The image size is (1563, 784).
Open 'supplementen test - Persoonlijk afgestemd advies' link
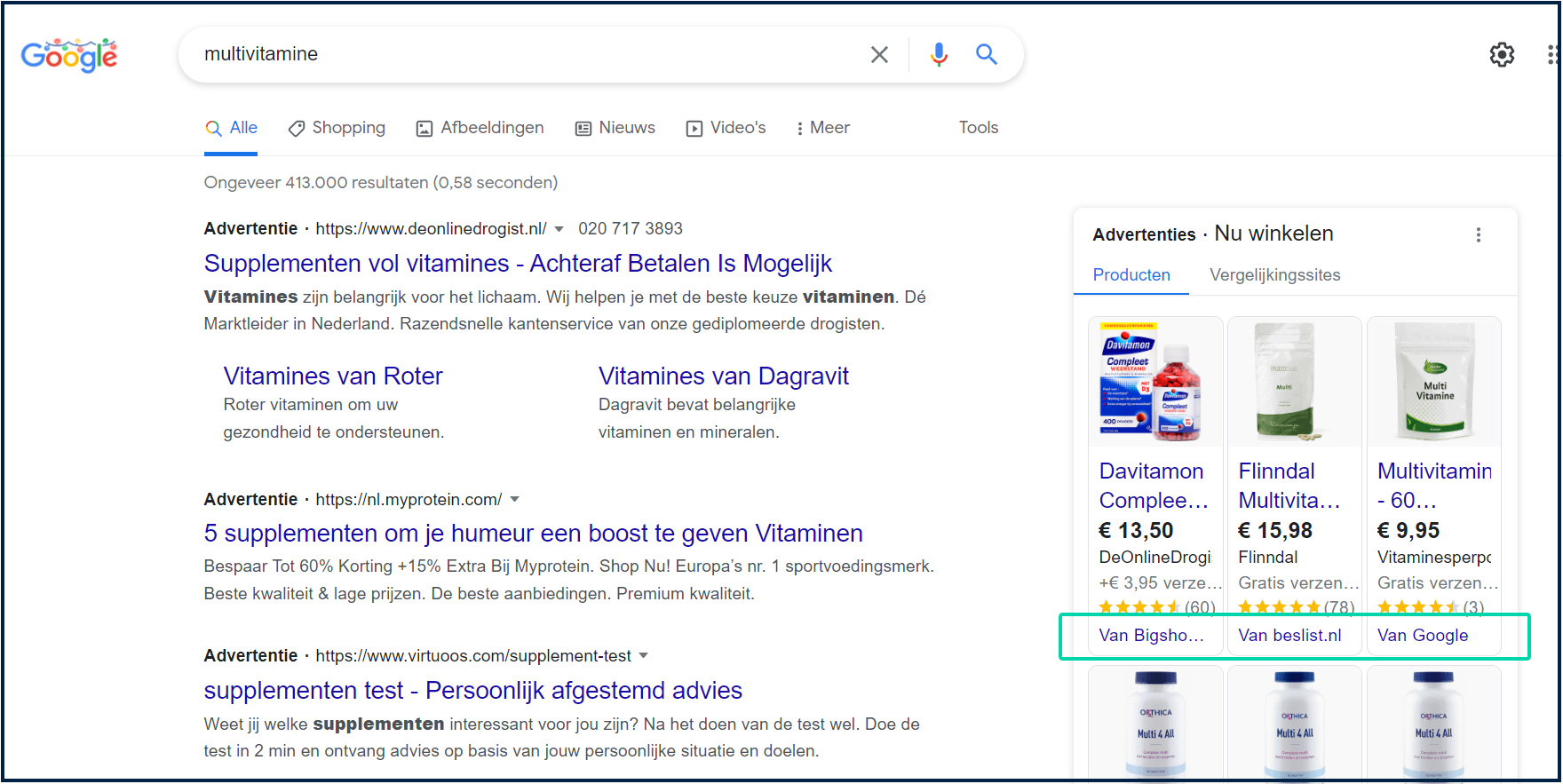point(472,691)
